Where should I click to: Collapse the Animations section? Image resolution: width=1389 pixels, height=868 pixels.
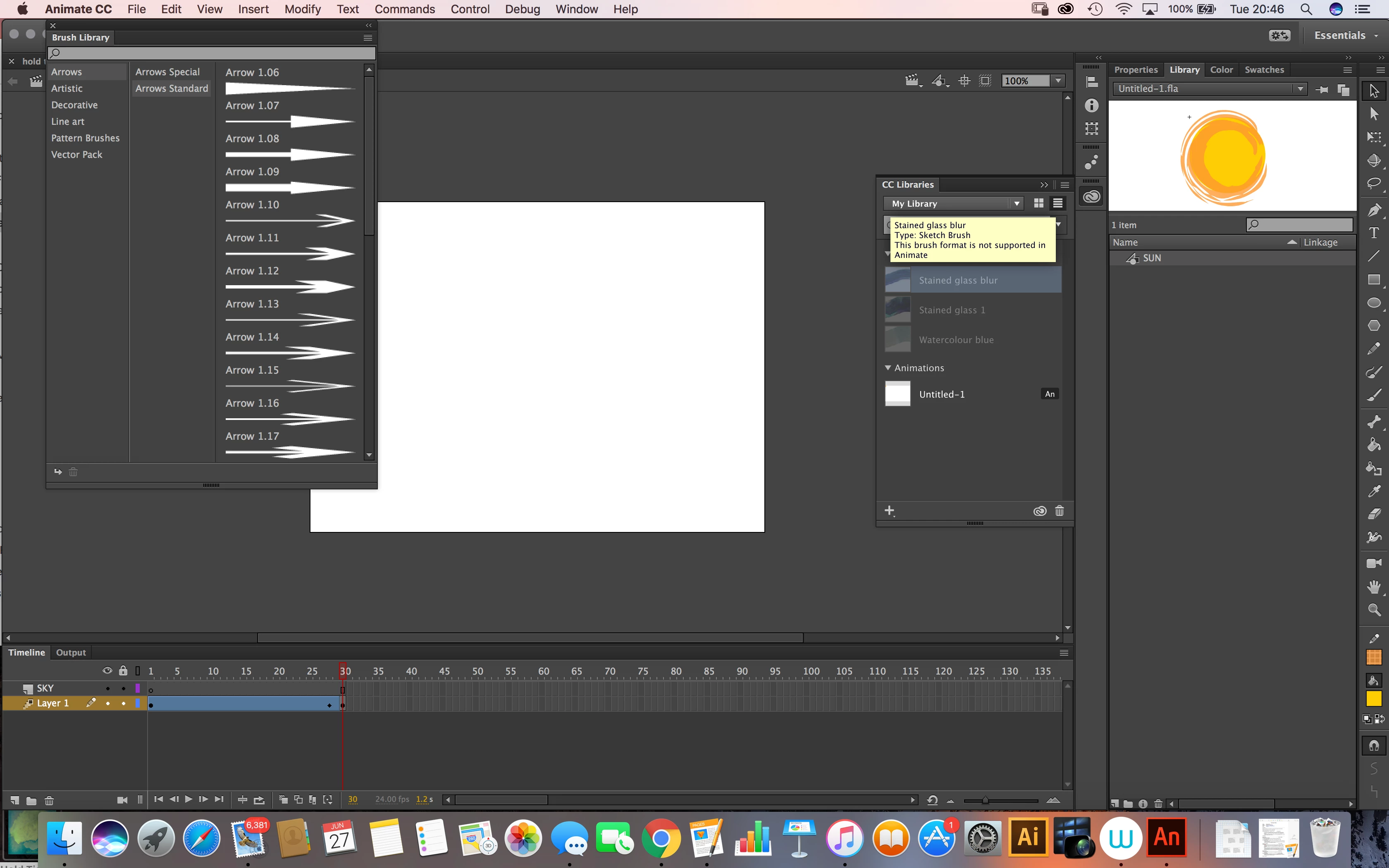coord(888,368)
